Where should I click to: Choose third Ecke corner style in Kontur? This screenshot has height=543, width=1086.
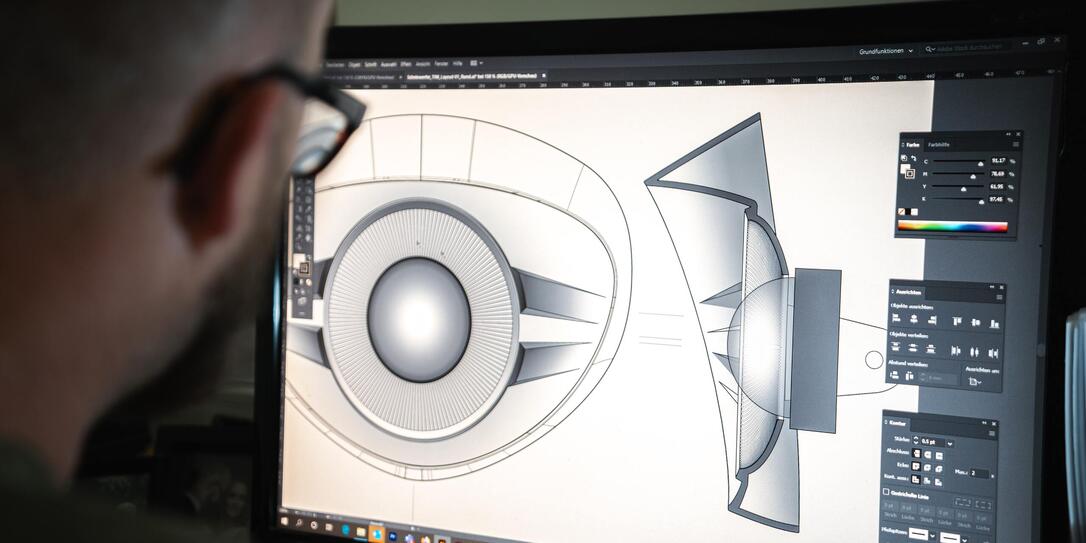[x=938, y=469]
